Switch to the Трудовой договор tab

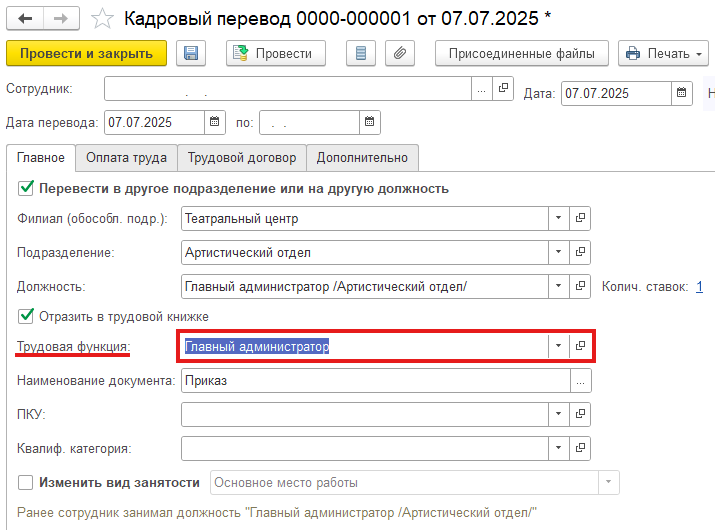[242, 158]
